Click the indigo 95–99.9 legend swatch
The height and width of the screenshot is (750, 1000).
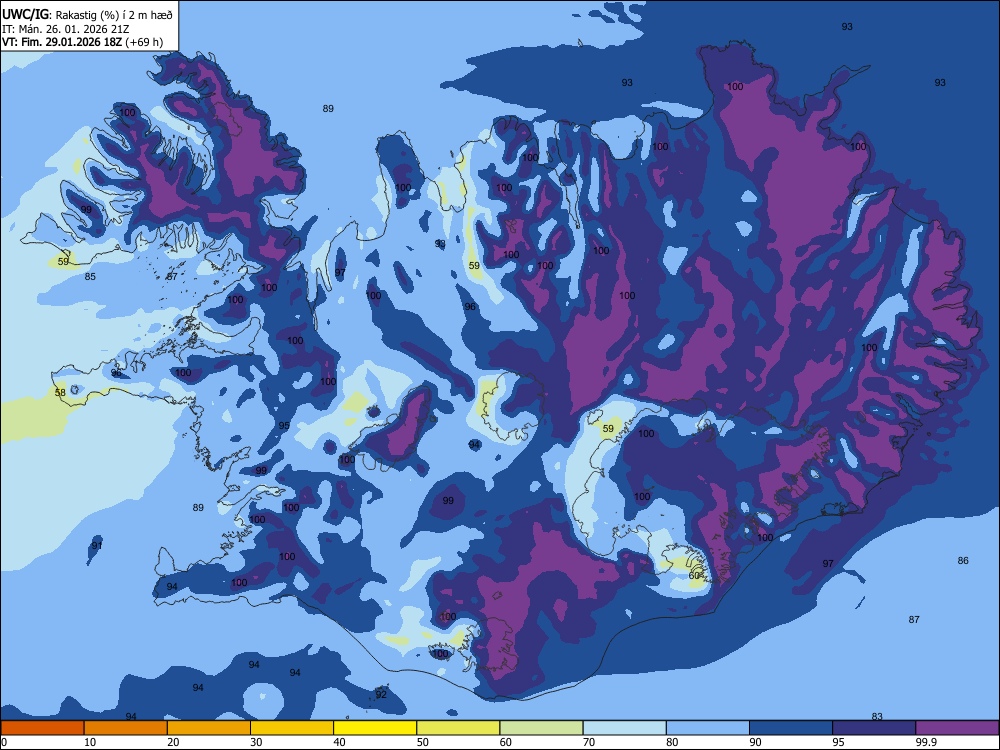(x=874, y=728)
